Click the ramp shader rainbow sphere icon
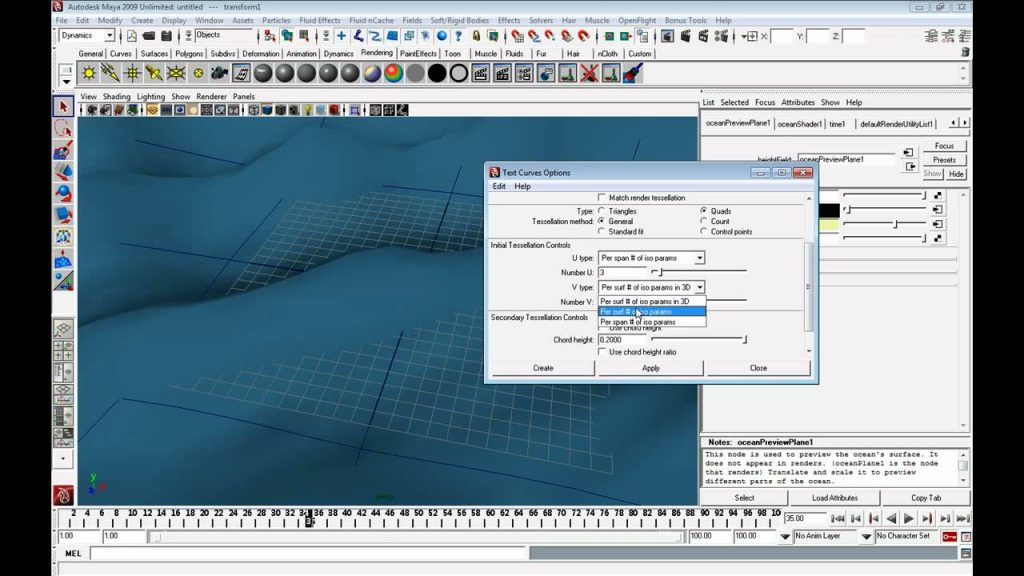1024x576 pixels. click(x=393, y=73)
